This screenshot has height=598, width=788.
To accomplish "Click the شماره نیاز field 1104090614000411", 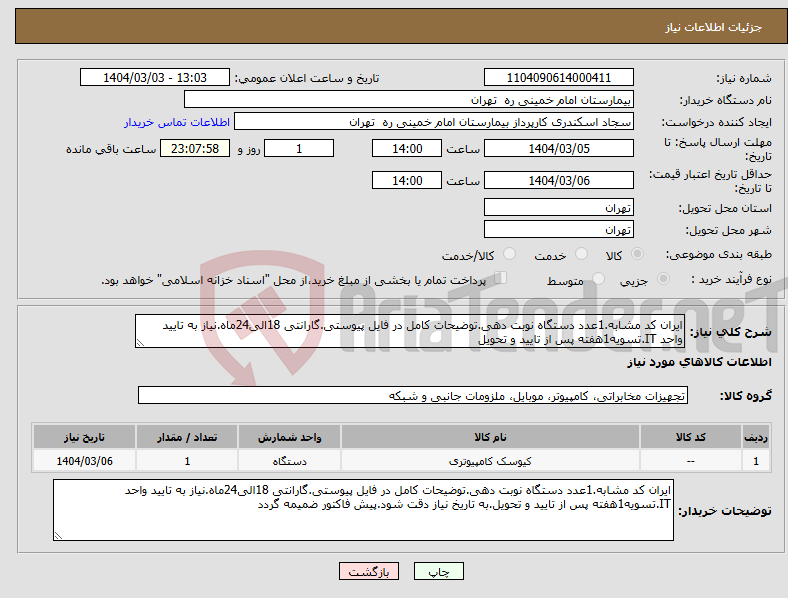I will 559,77.
